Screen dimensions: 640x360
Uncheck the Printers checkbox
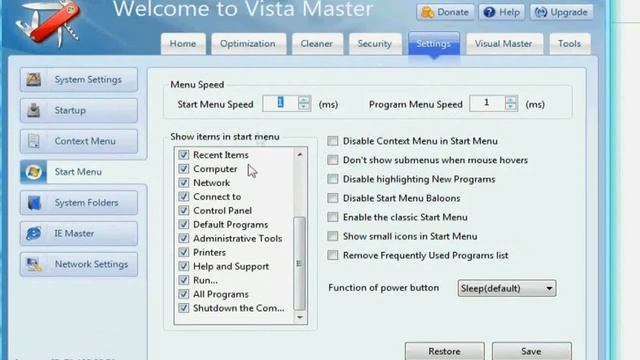(184, 252)
